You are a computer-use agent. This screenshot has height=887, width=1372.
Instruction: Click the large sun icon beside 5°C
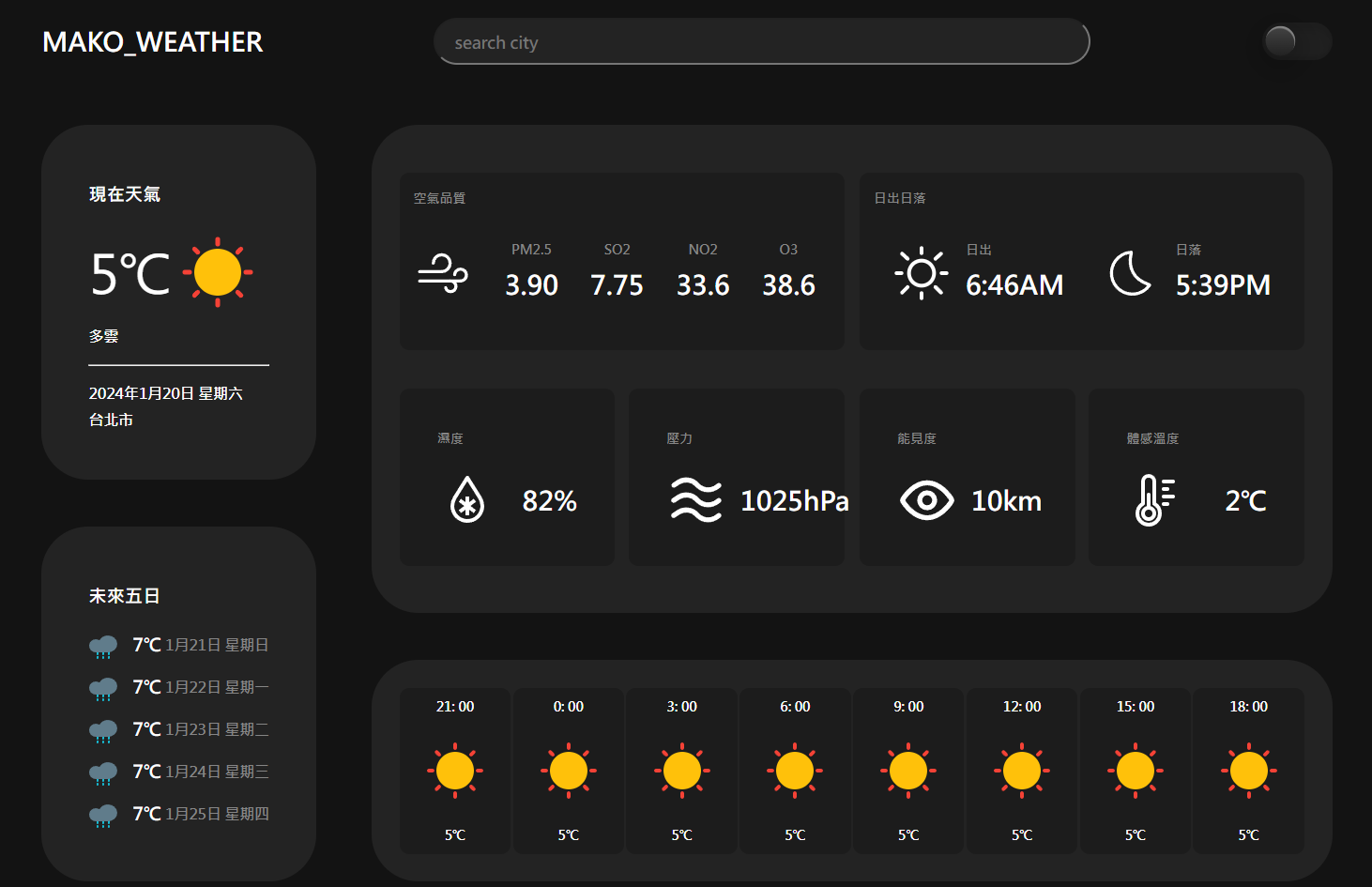[x=218, y=272]
